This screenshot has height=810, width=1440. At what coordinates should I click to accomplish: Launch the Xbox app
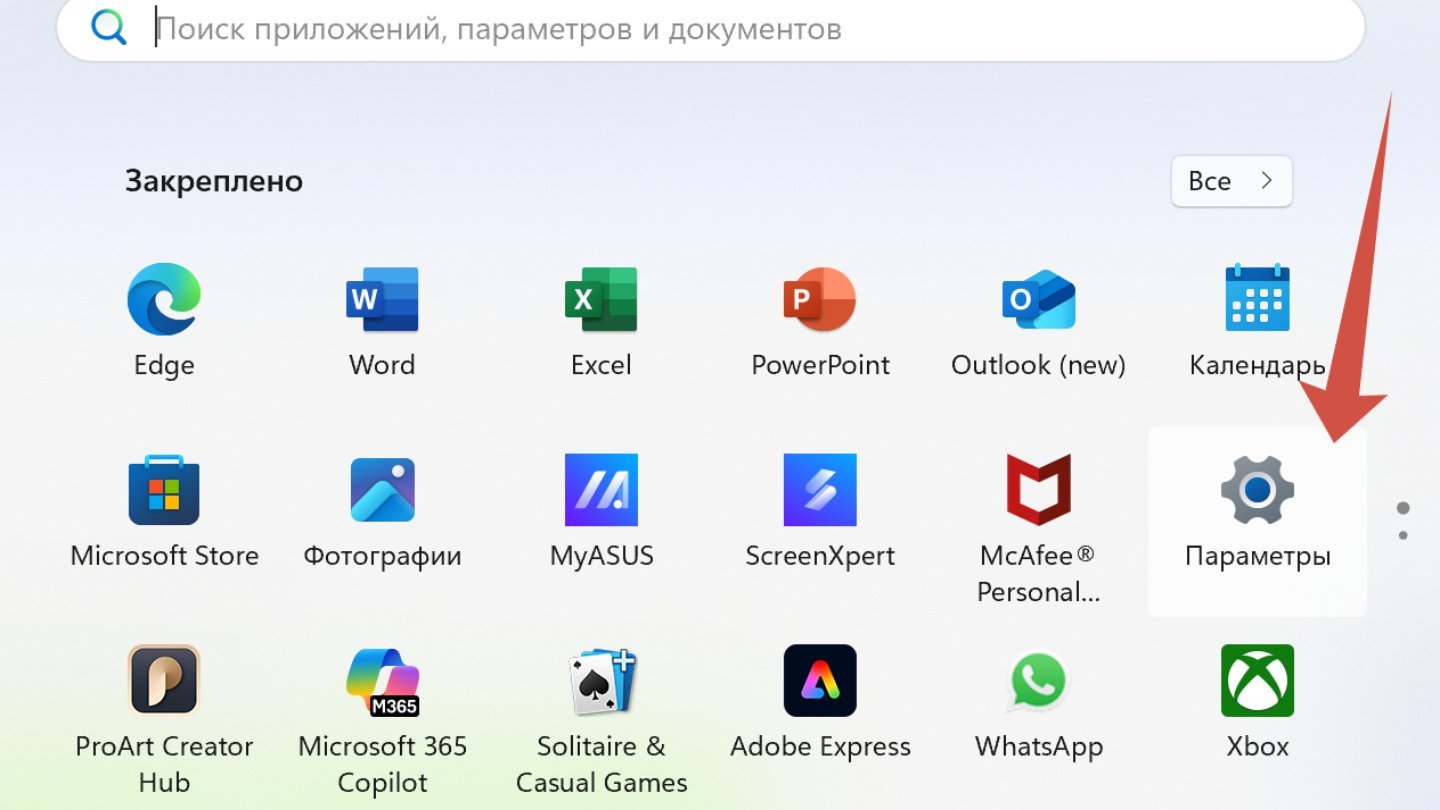pos(1258,680)
